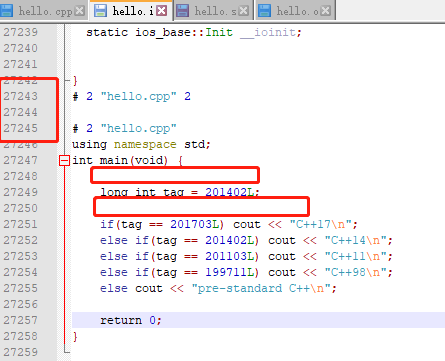The width and height of the screenshot is (445, 361).
Task: Click the closing brace on line 27258
Action: tap(75, 336)
